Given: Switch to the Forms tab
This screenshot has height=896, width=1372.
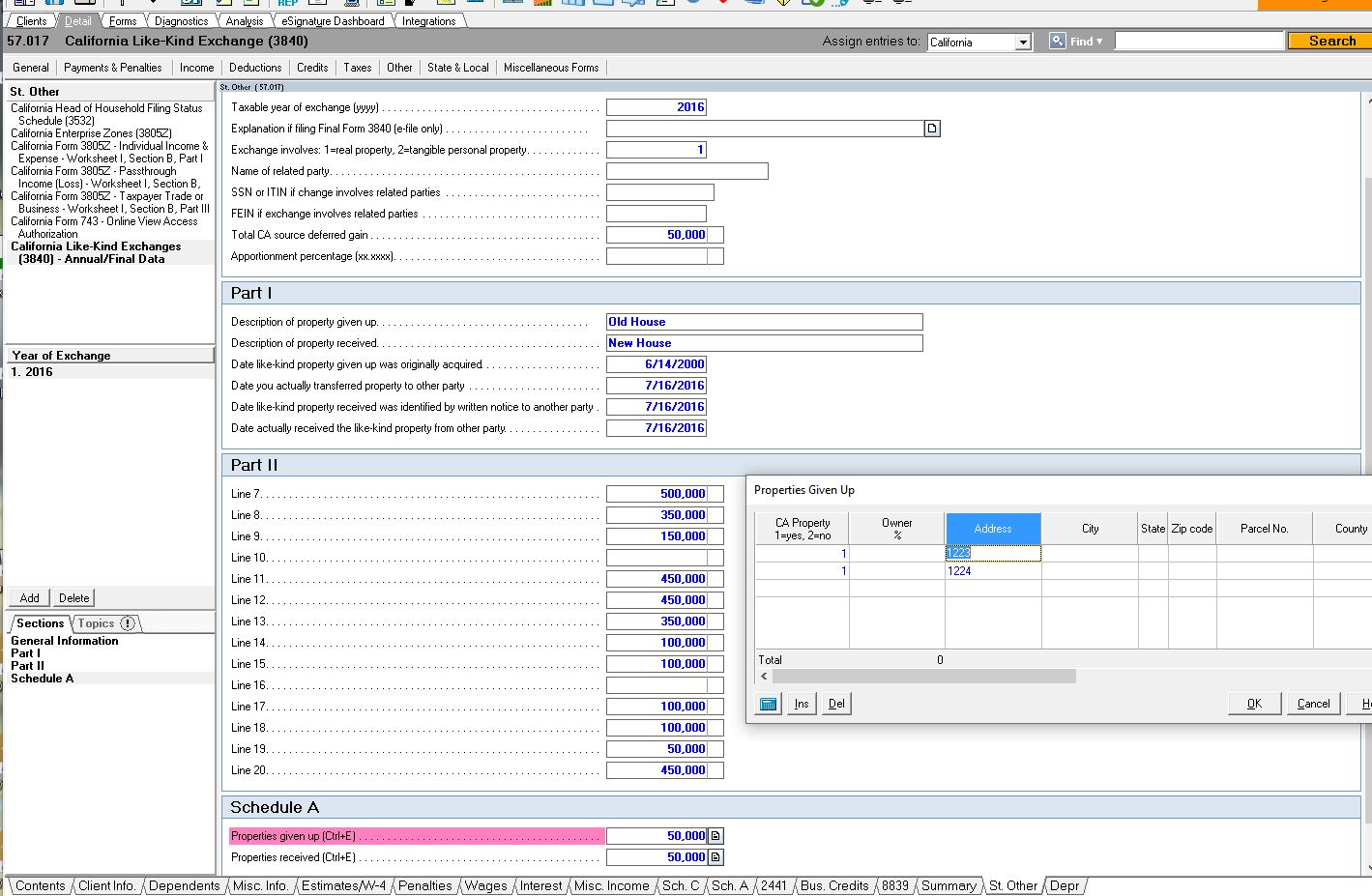Looking at the screenshot, I should (x=122, y=19).
